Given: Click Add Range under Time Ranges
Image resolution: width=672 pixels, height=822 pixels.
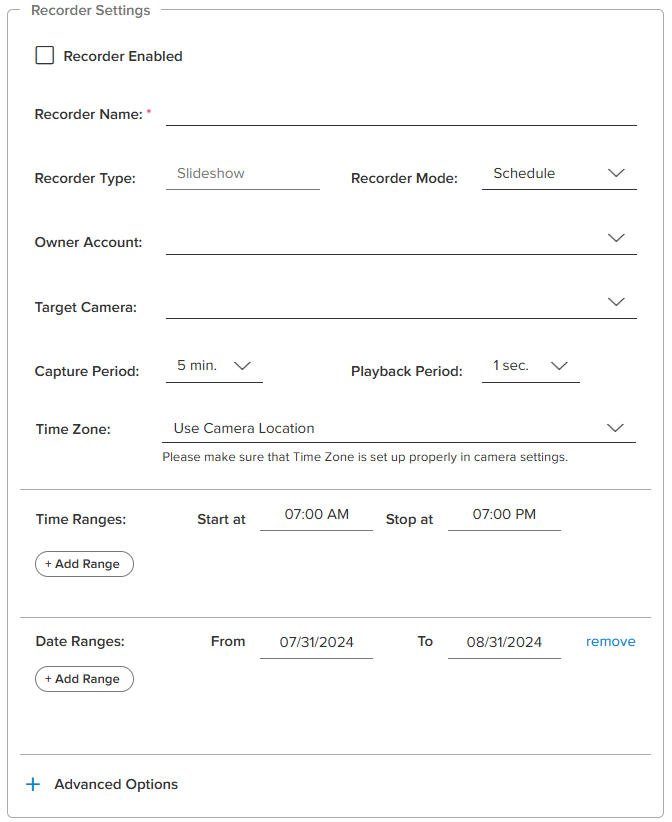Looking at the screenshot, I should (84, 564).
